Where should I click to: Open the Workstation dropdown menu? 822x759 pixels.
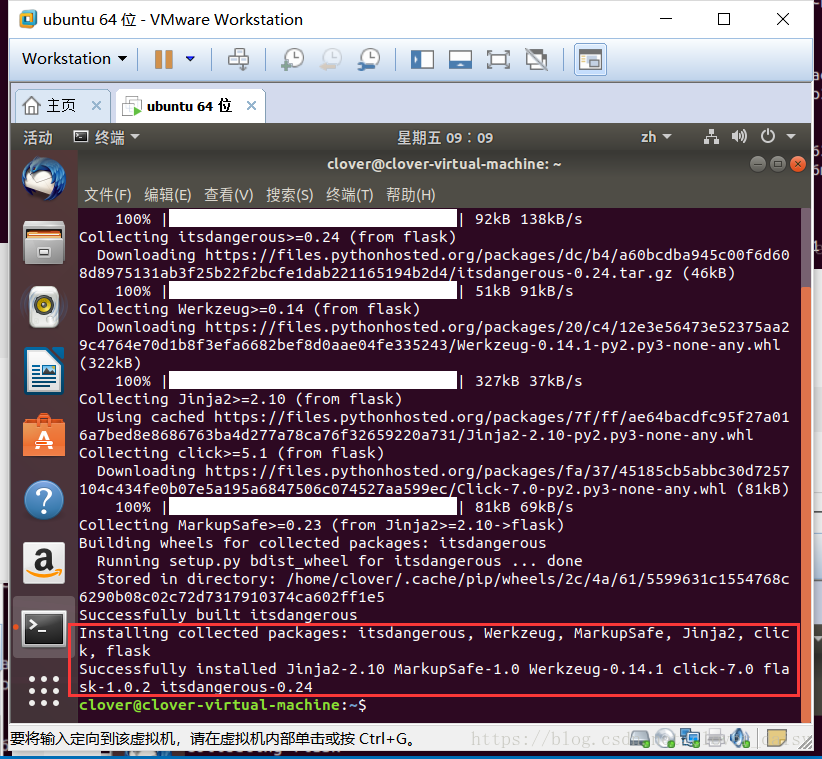(74, 59)
